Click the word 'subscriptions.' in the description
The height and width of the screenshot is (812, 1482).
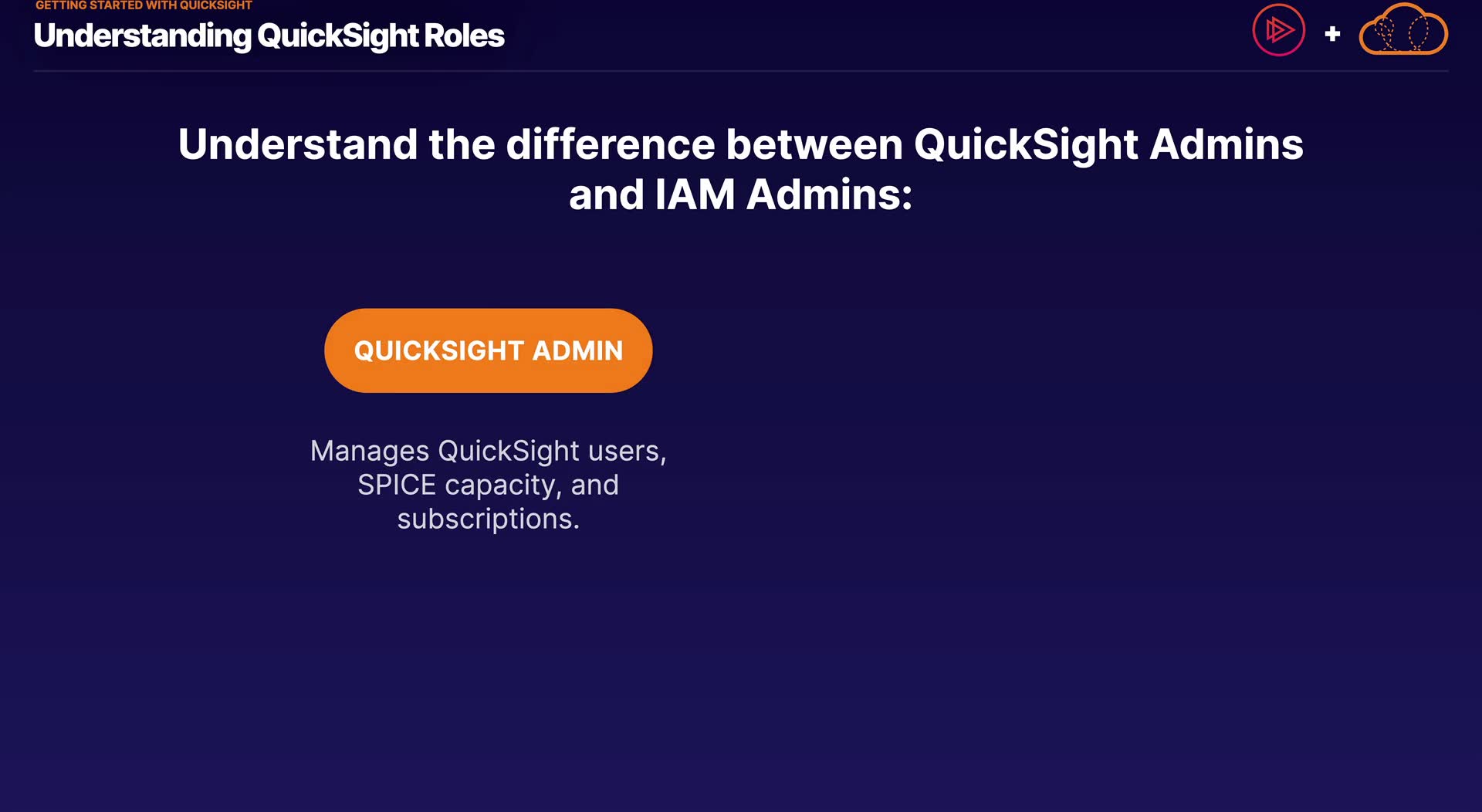488,519
